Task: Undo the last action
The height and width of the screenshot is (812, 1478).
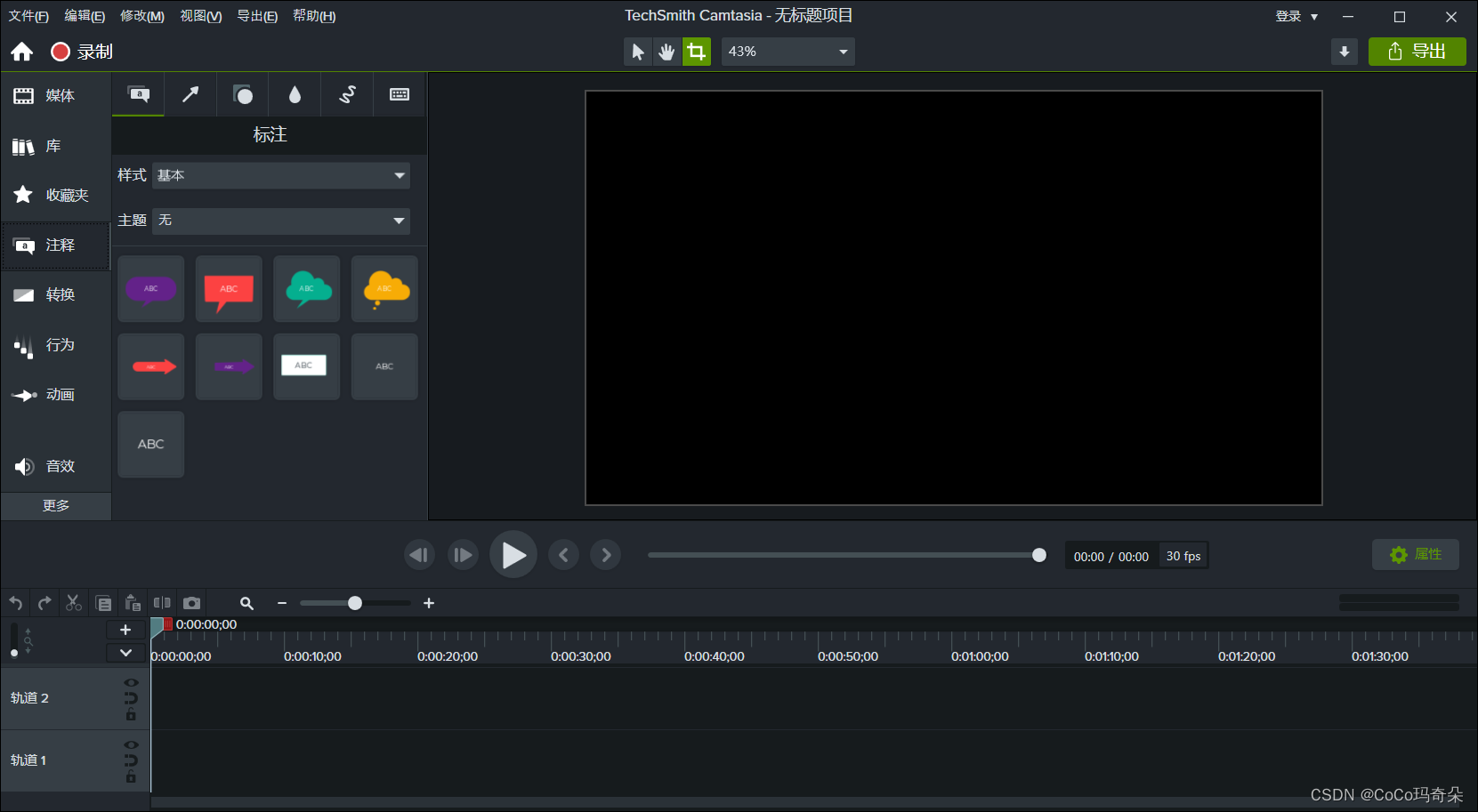Action: click(16, 603)
